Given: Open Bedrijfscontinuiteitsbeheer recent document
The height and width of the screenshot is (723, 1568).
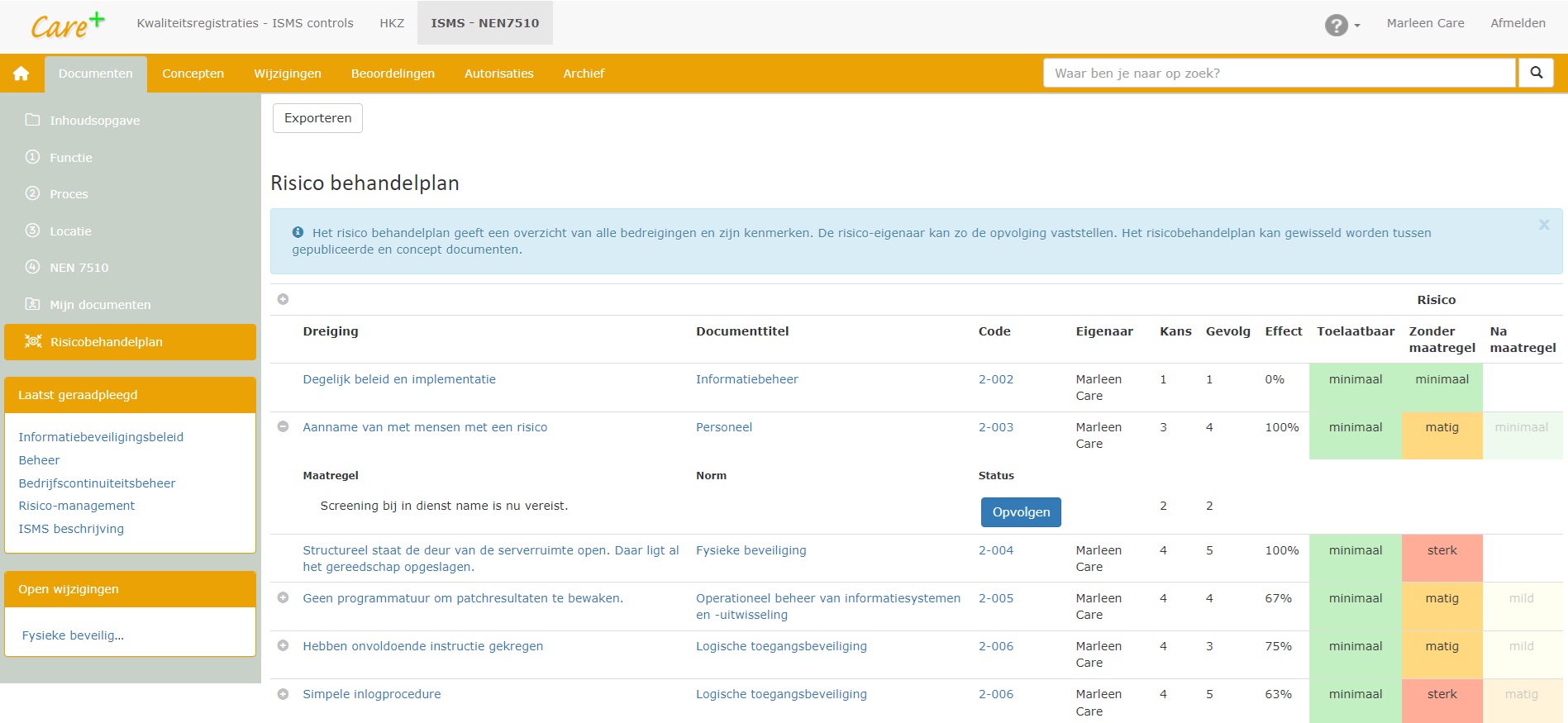Looking at the screenshot, I should [97, 483].
